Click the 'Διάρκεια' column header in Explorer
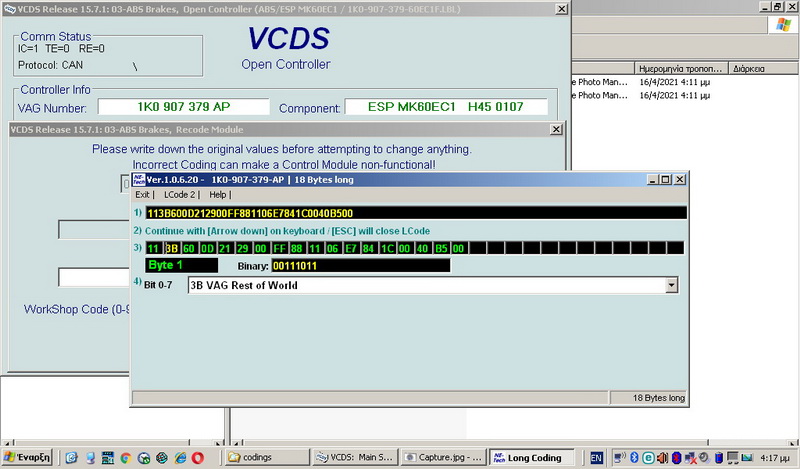Viewport: 800px width, 469px height. pyautogui.click(x=764, y=69)
